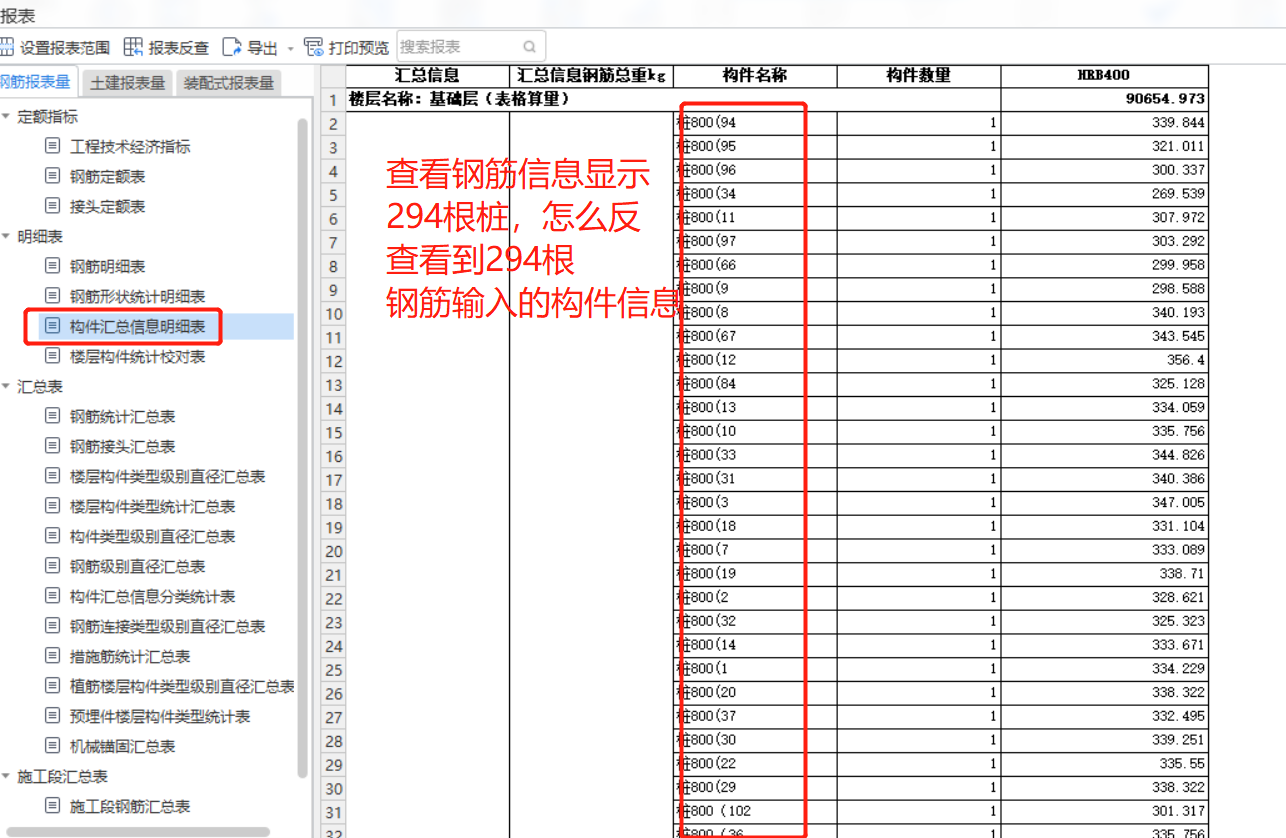Click the 报表反查 toolbar icon
1286x838 pixels.
pyautogui.click(x=133, y=47)
